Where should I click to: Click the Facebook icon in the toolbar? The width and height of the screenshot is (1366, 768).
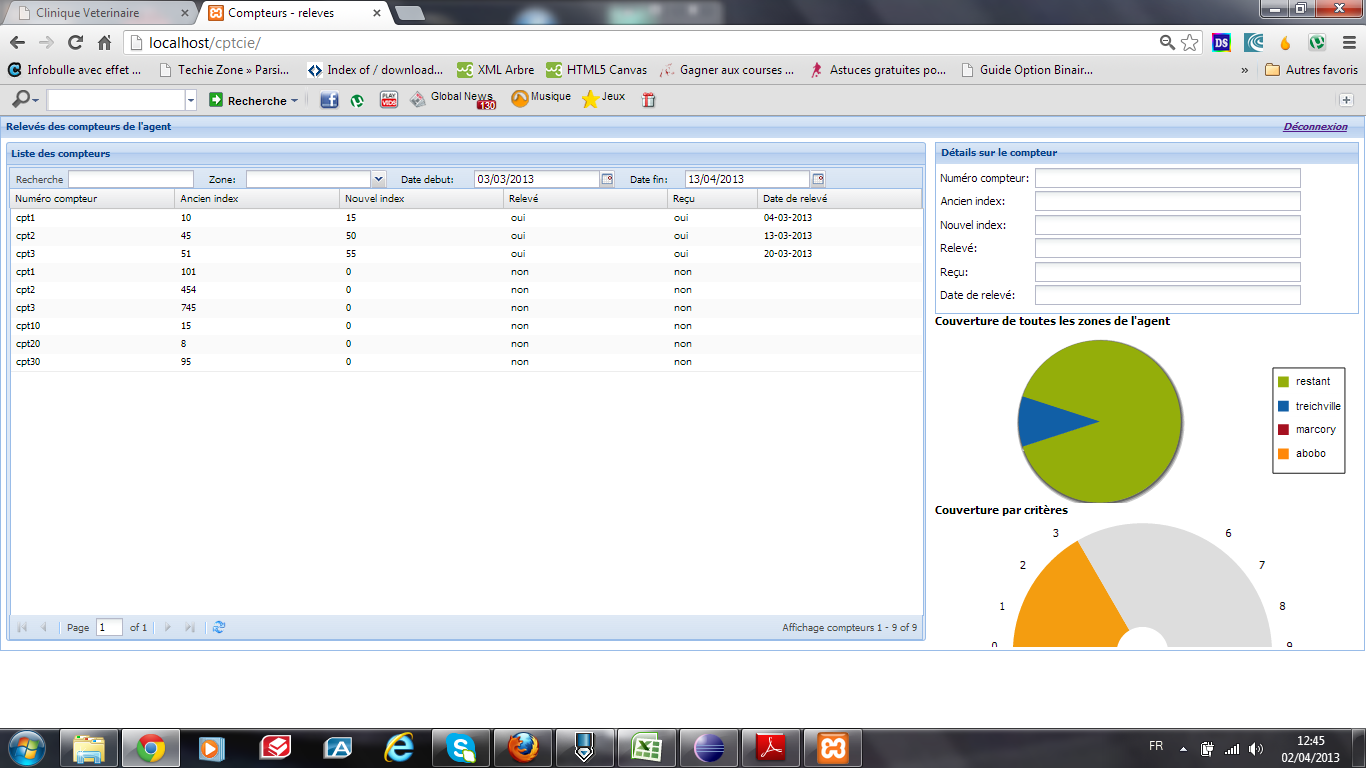tap(328, 100)
